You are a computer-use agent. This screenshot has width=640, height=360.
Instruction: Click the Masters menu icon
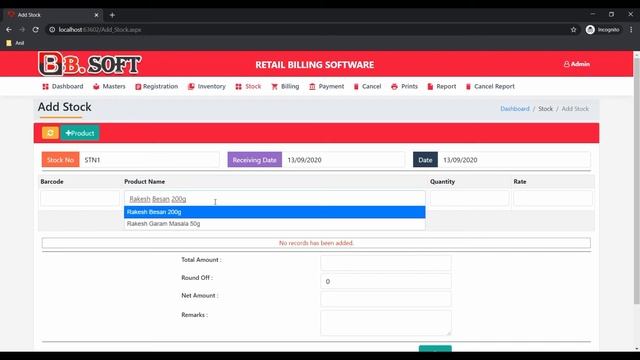point(96,87)
